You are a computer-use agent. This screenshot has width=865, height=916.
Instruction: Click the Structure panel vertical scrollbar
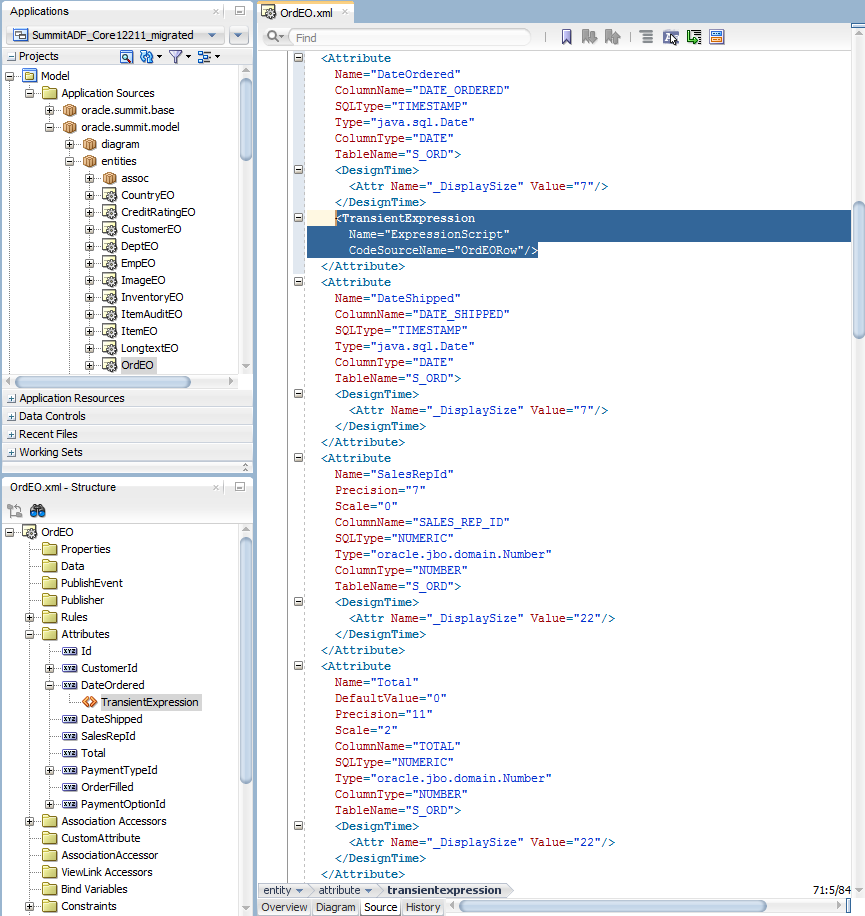246,660
